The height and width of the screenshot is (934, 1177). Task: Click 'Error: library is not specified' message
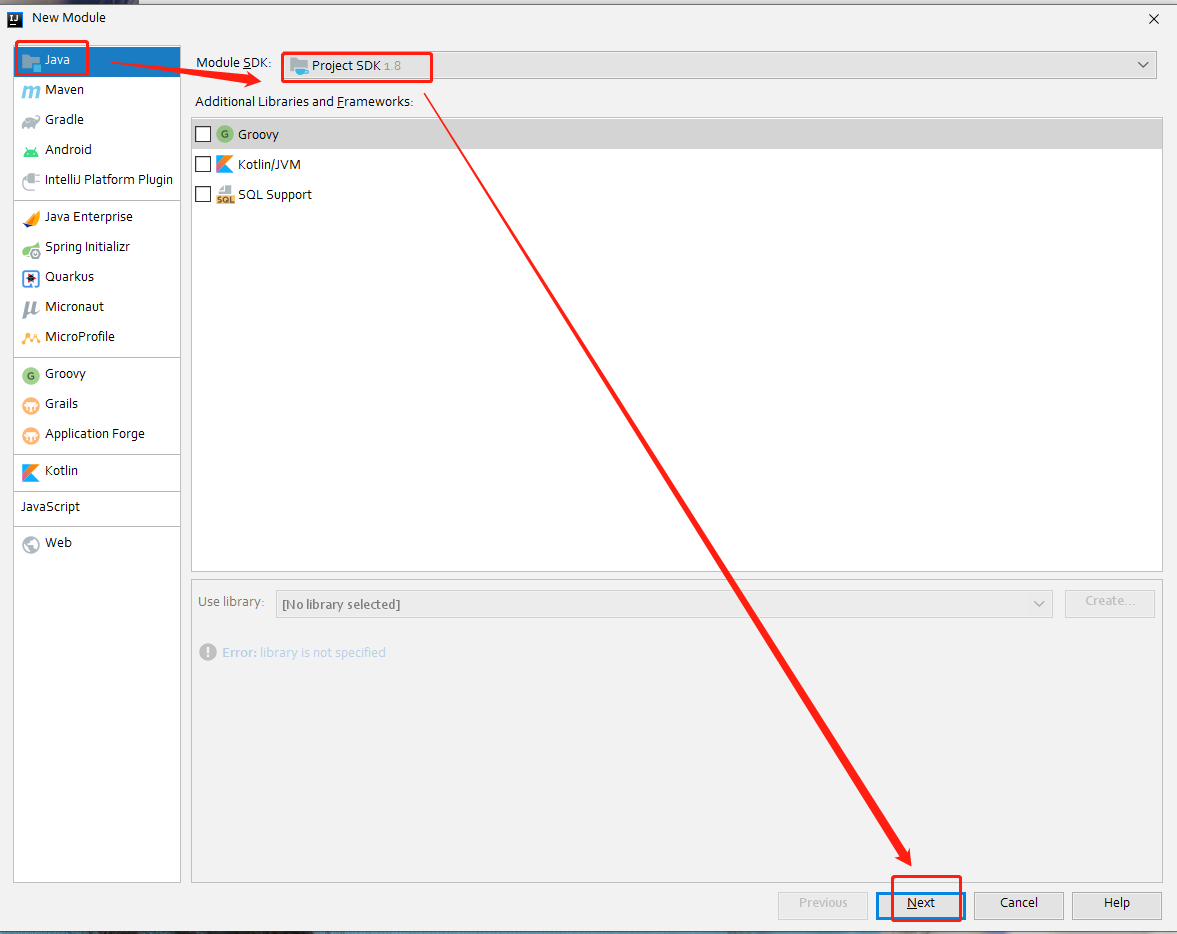point(304,653)
